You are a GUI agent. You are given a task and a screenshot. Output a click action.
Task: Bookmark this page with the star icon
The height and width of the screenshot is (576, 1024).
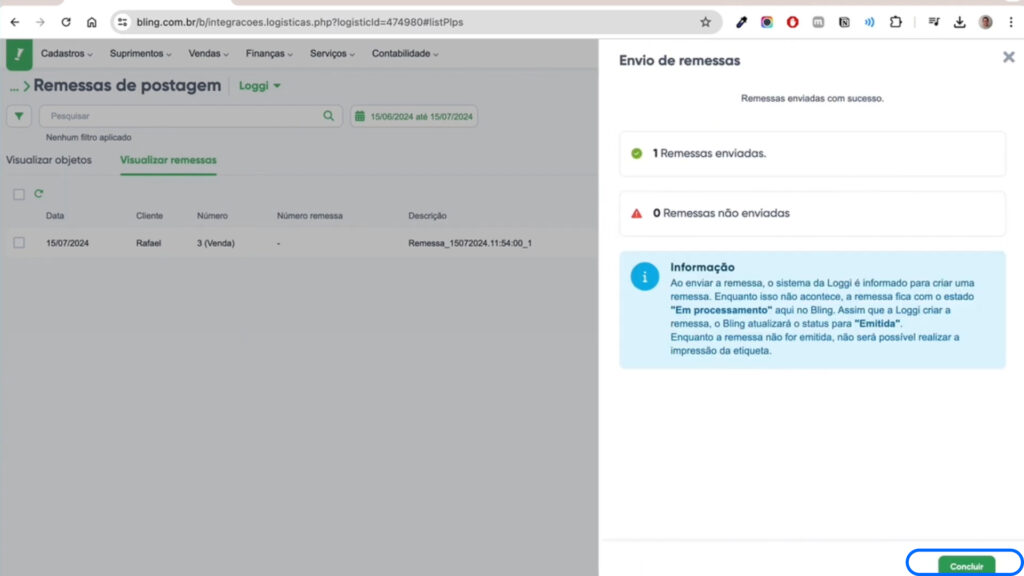pos(705,22)
